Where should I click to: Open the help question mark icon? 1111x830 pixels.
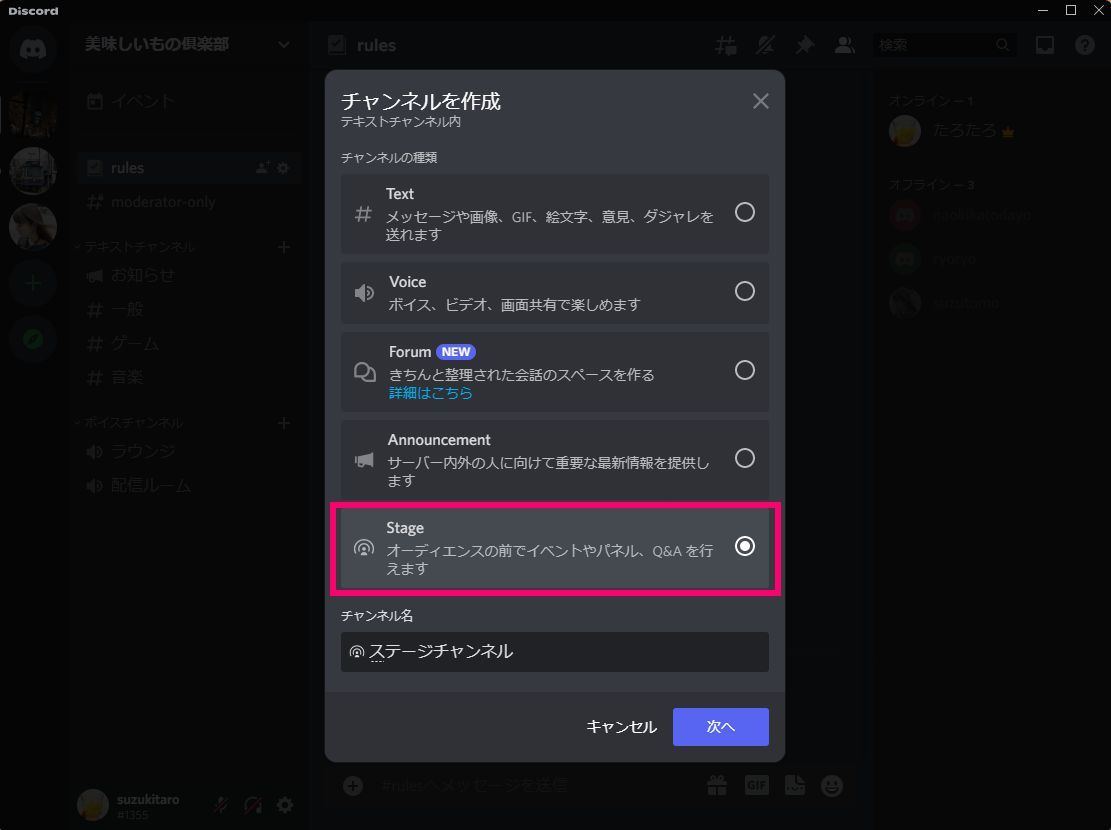1084,45
